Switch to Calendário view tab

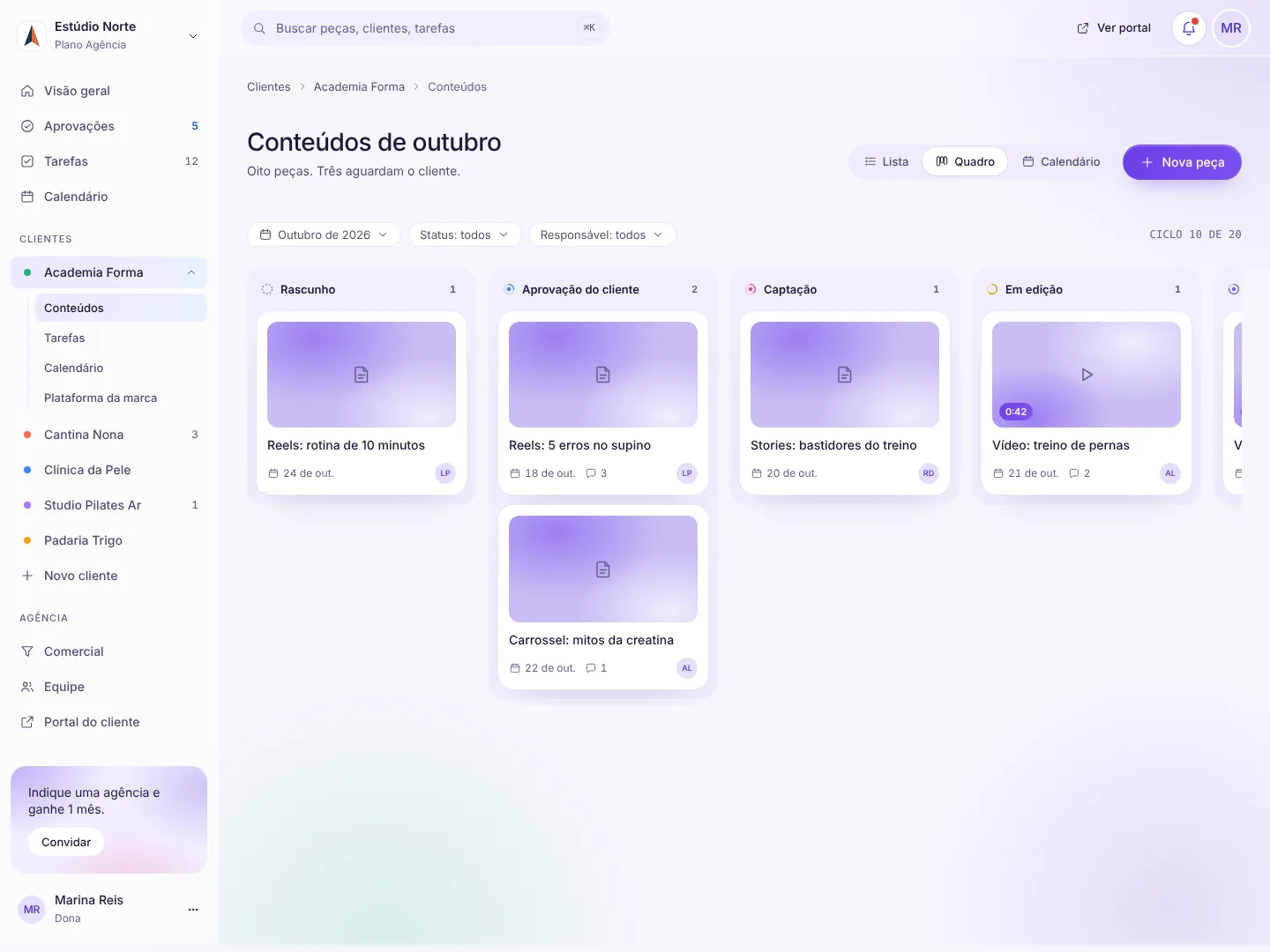(x=1061, y=161)
